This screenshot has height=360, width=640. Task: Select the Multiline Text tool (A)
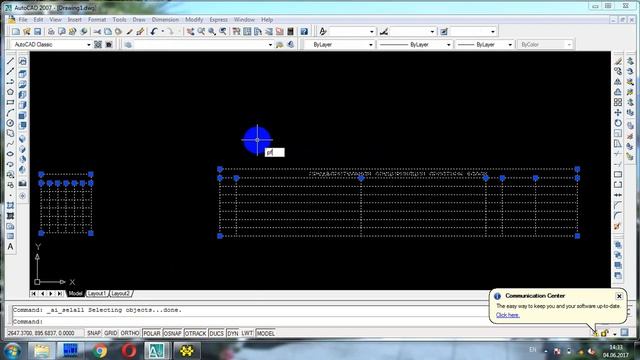pos(10,247)
